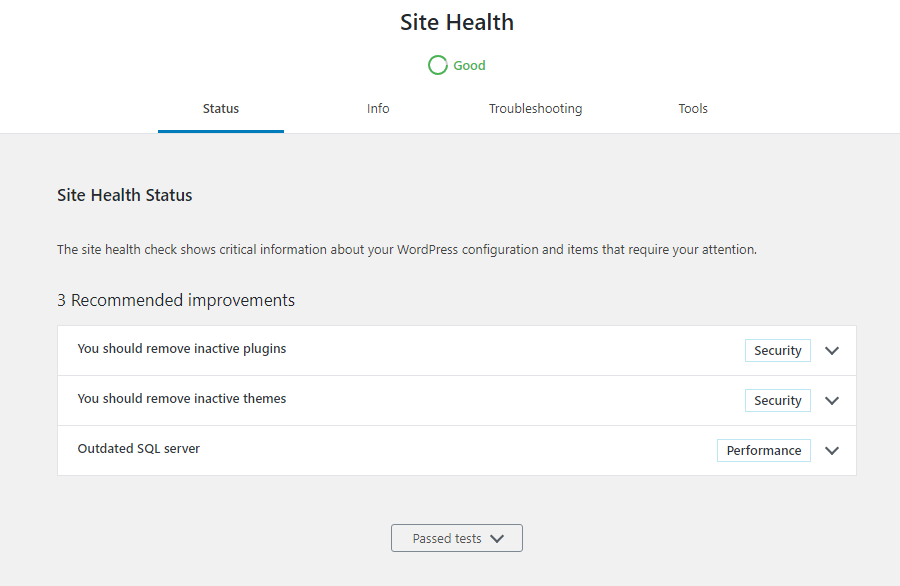Click the Performance badge label

(x=764, y=451)
